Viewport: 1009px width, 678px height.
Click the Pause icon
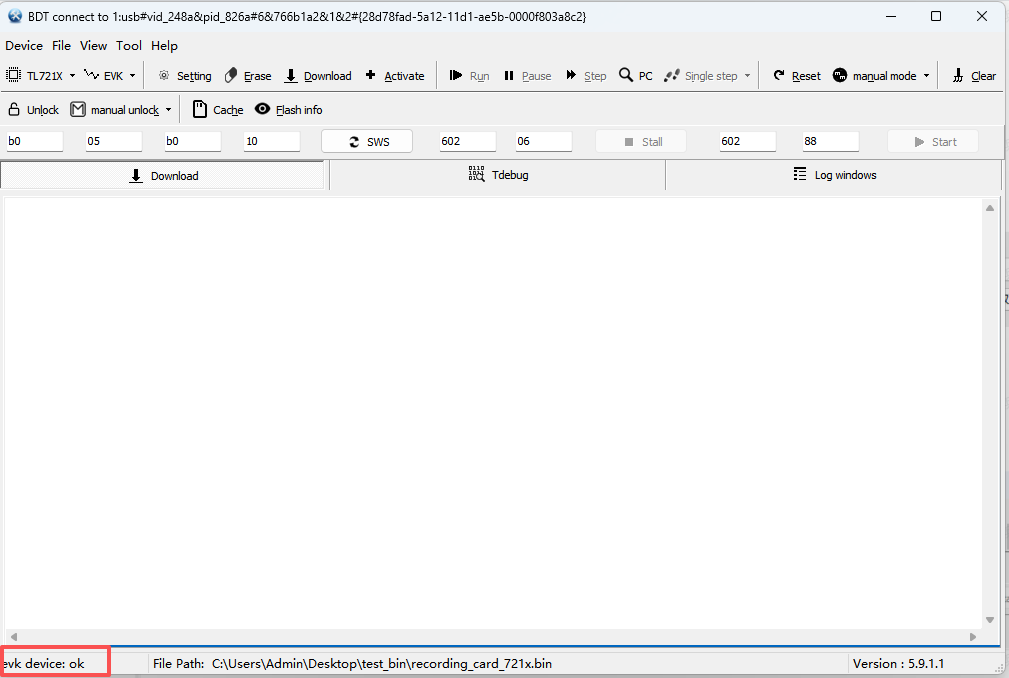tap(509, 75)
